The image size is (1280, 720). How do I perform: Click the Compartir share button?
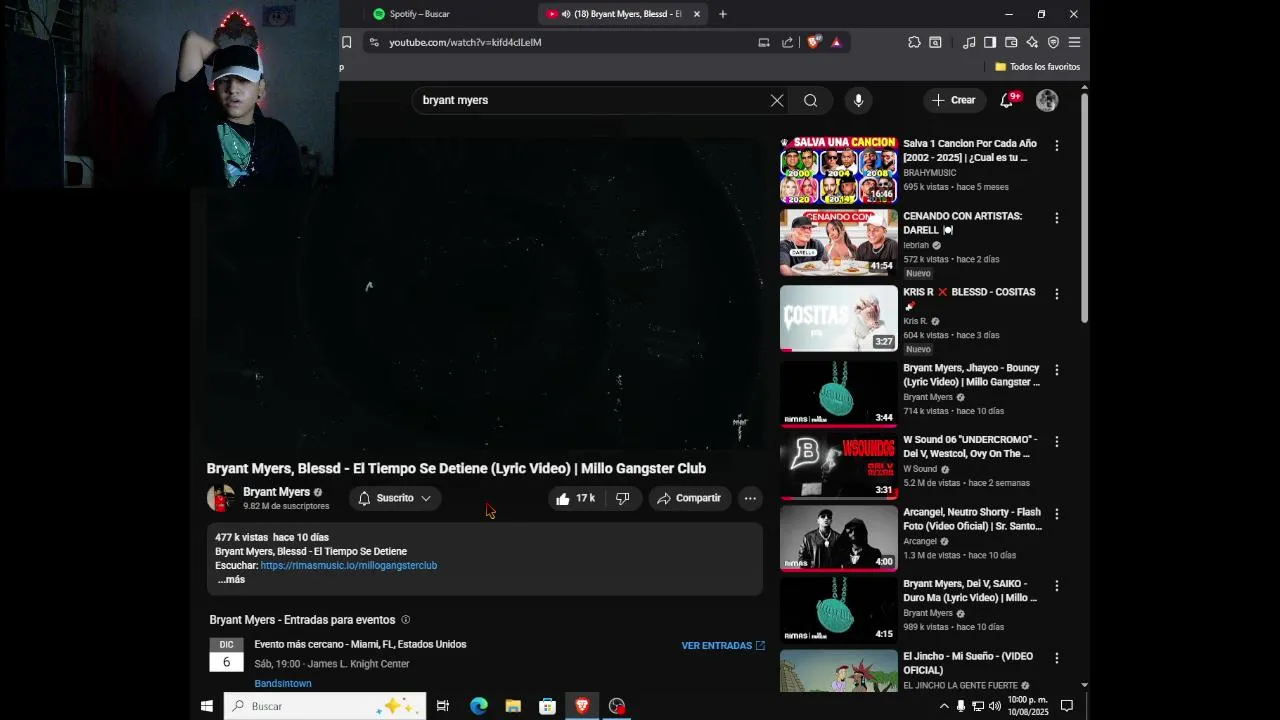pos(689,498)
